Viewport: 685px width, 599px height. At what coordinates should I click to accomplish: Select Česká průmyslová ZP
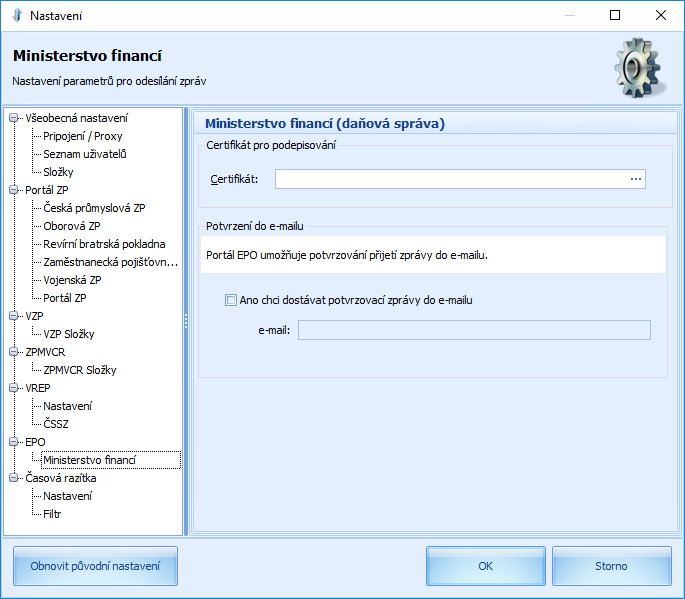pos(94,208)
